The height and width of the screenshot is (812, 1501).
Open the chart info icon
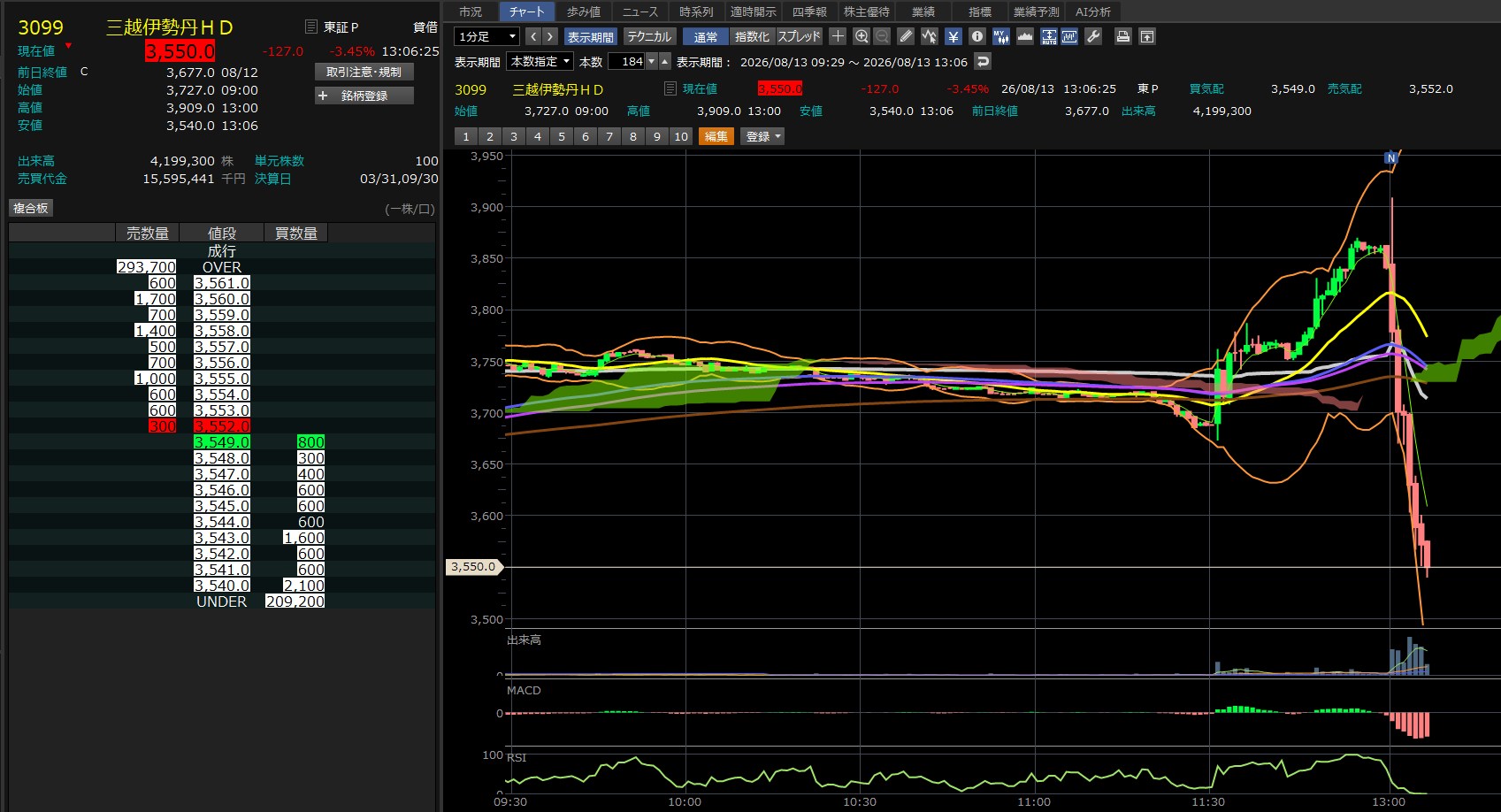point(977,36)
